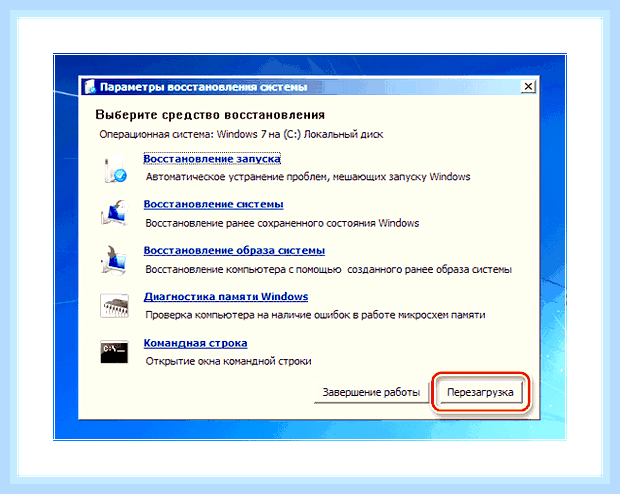
Task: Click the text 'Открытие окна командной строки'
Action: [229, 361]
